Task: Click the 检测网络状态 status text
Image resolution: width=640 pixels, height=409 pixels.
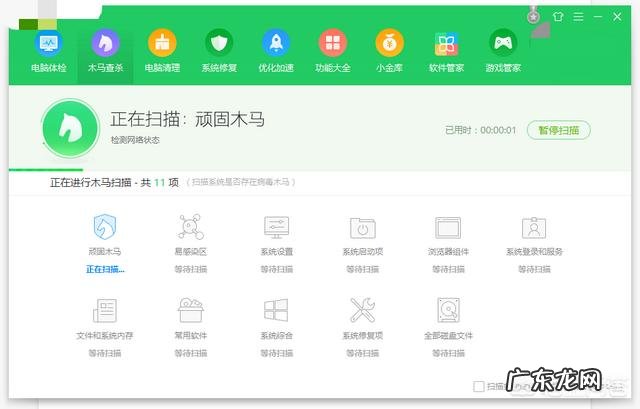Action: point(135,140)
